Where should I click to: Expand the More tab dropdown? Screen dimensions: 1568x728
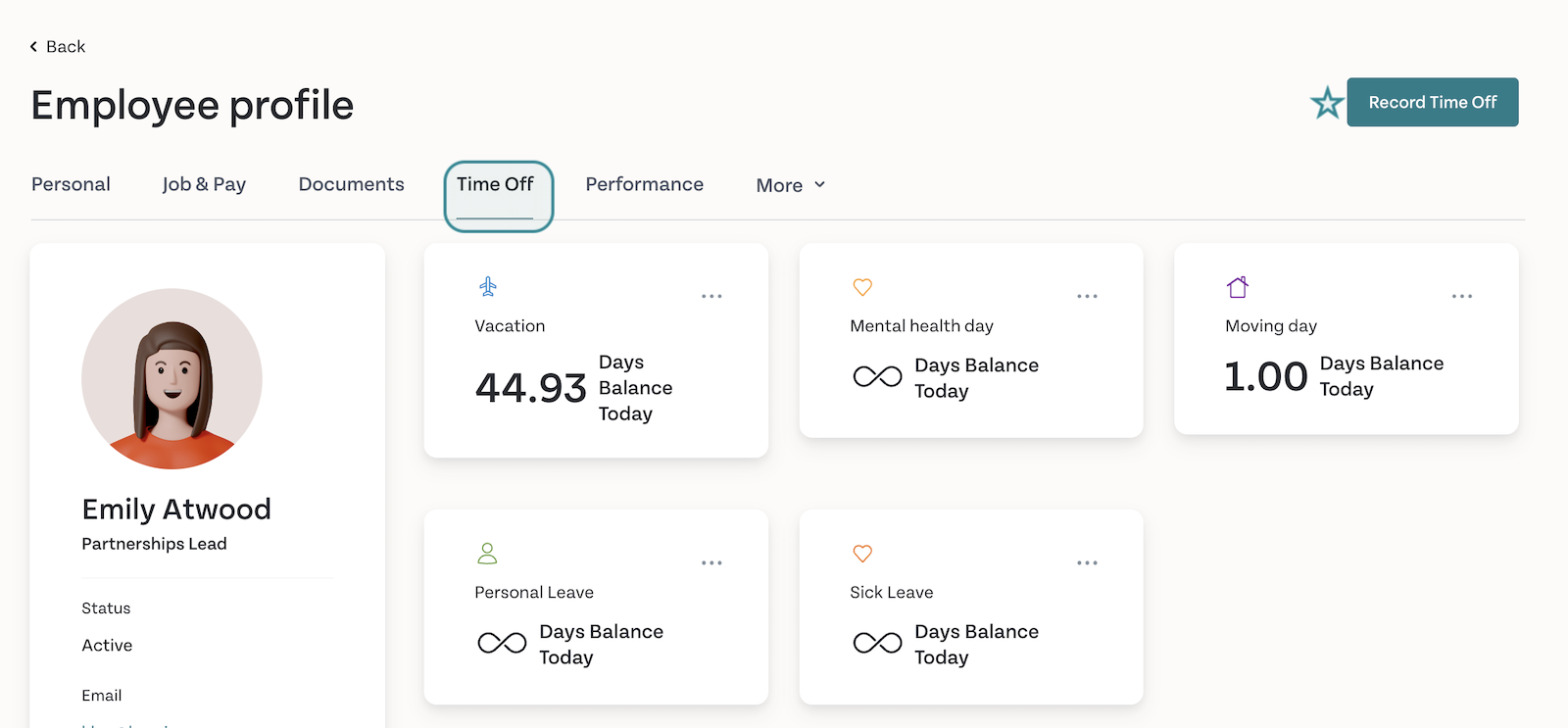[x=791, y=185]
